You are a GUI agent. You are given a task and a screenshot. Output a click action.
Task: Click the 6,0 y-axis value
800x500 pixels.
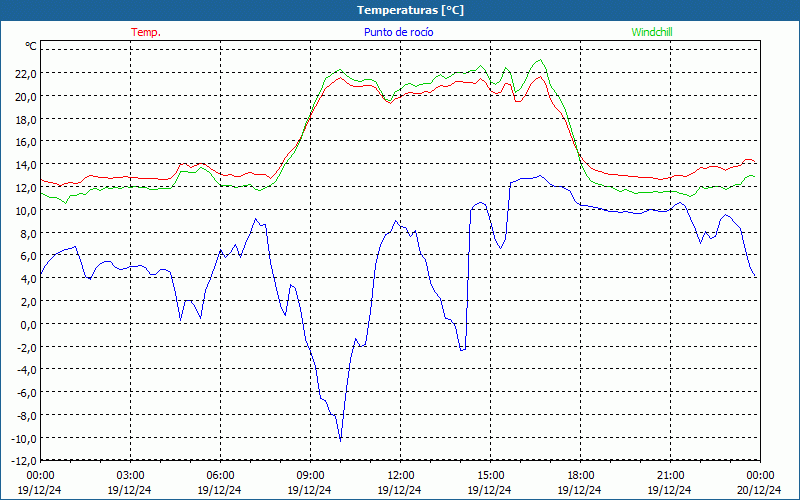coord(28,256)
